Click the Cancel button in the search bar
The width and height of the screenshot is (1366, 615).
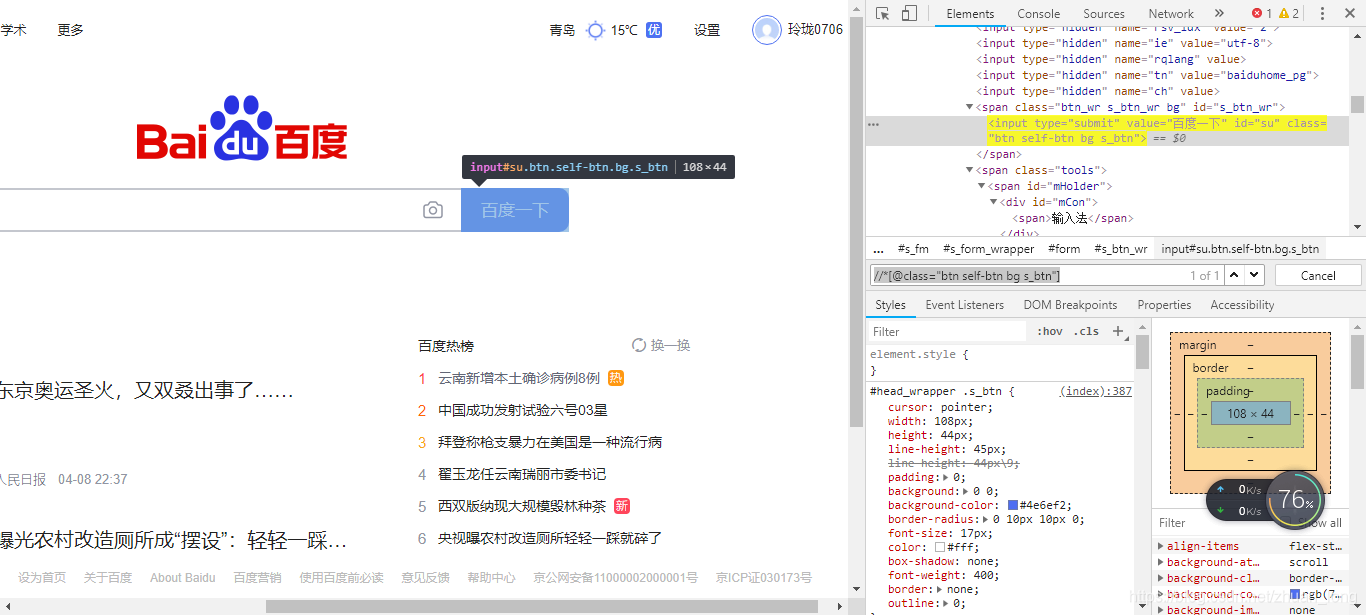tap(1318, 274)
